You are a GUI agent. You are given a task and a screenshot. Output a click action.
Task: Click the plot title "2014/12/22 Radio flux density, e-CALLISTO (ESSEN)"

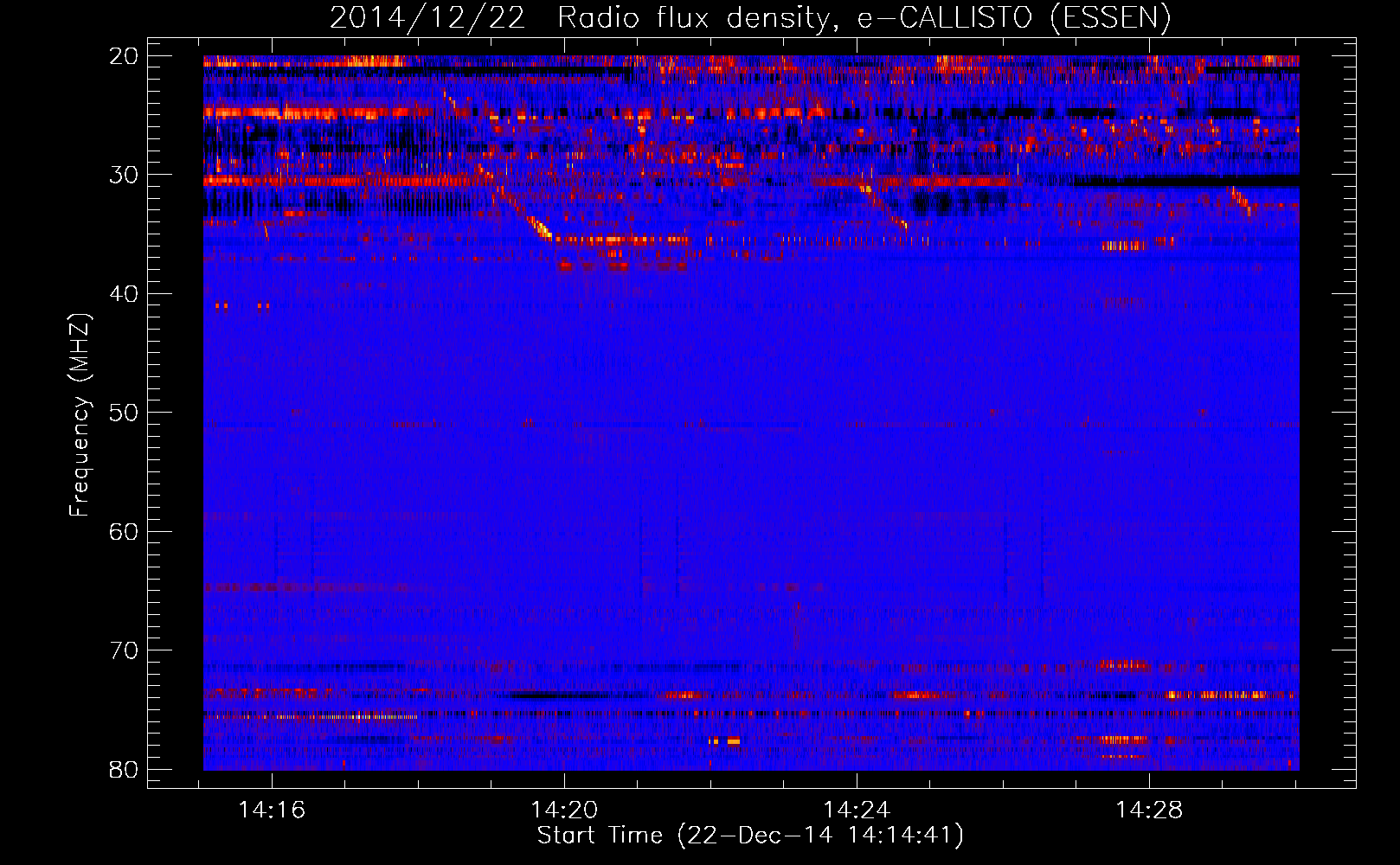(x=750, y=17)
